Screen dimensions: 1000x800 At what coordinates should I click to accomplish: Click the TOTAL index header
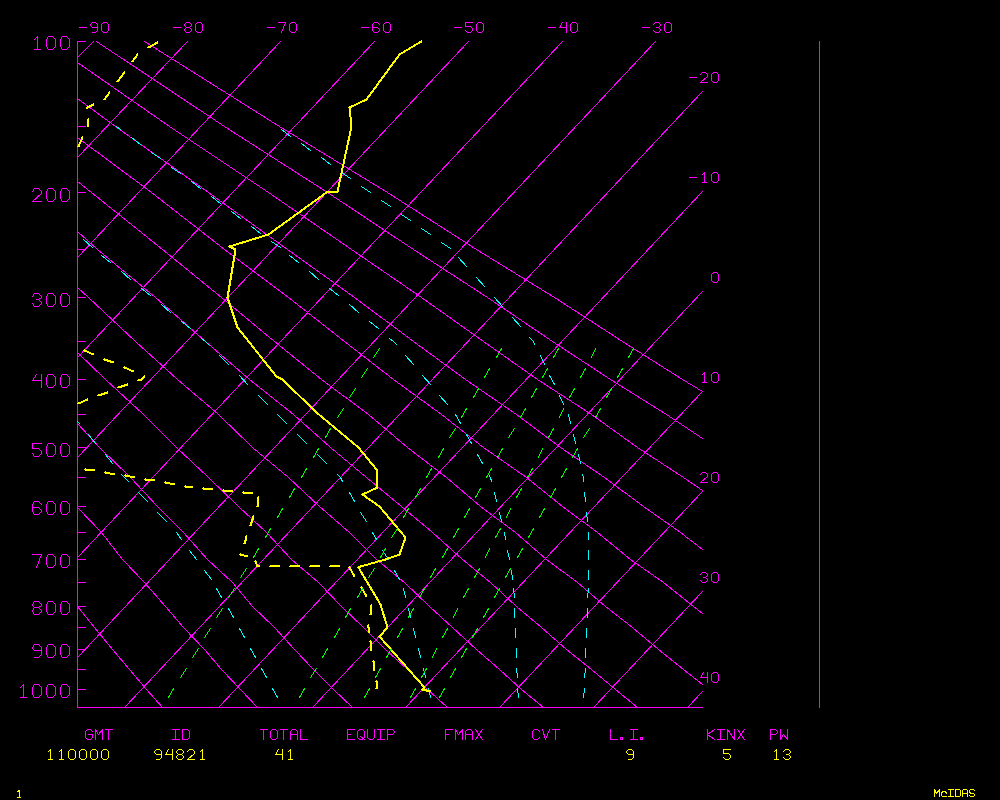[284, 735]
